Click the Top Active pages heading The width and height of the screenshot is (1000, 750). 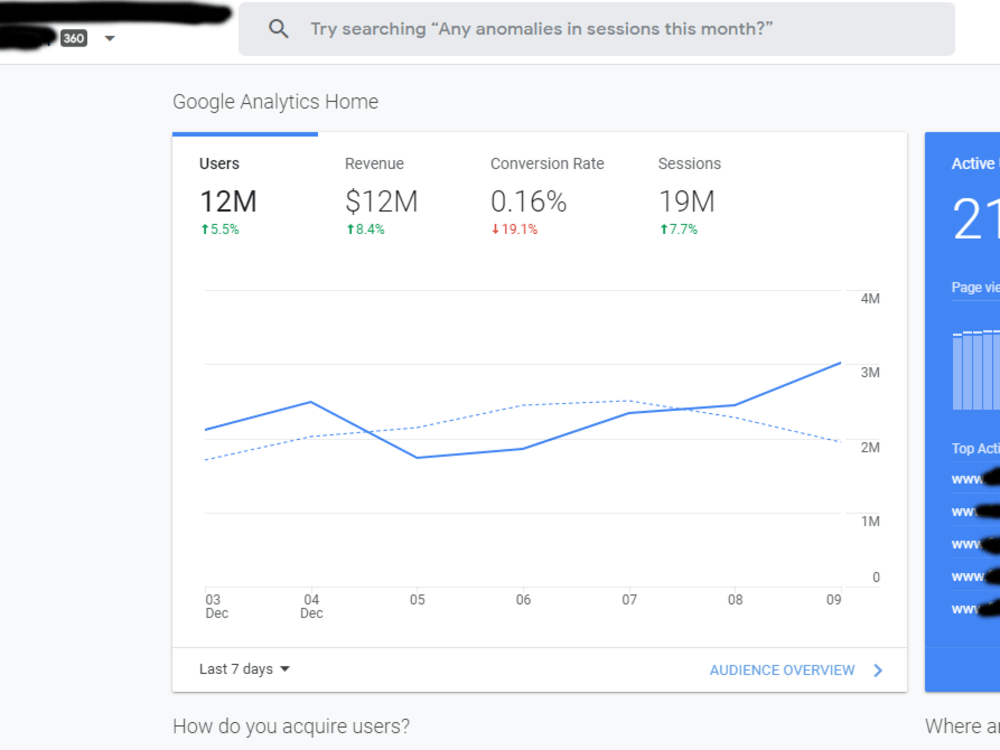pos(975,448)
